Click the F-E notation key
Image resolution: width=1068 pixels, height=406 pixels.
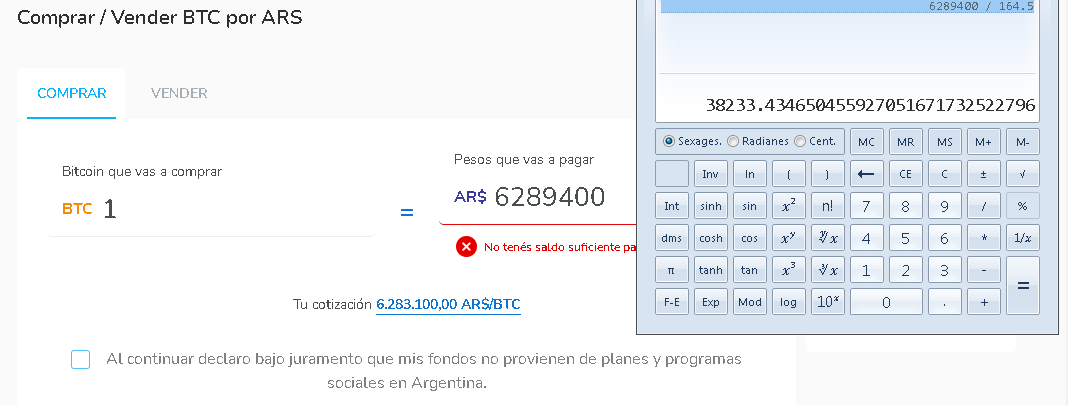click(672, 302)
